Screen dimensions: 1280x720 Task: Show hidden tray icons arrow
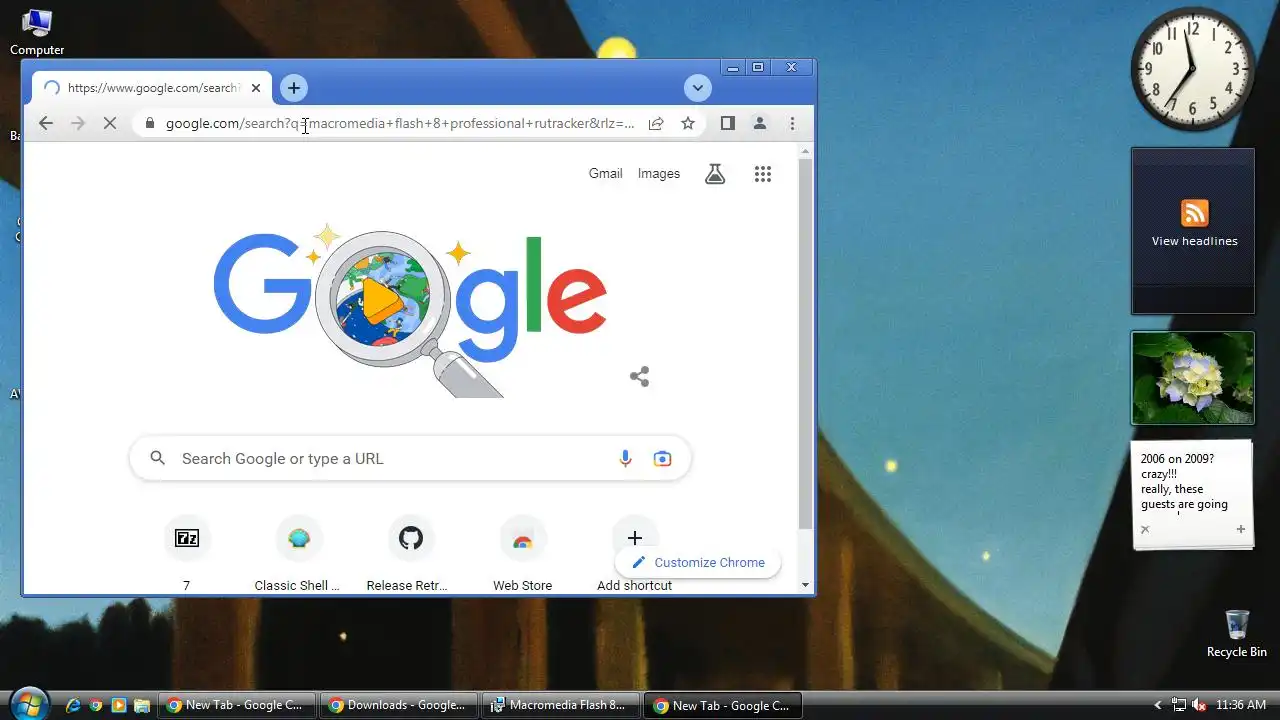pos(1158,705)
